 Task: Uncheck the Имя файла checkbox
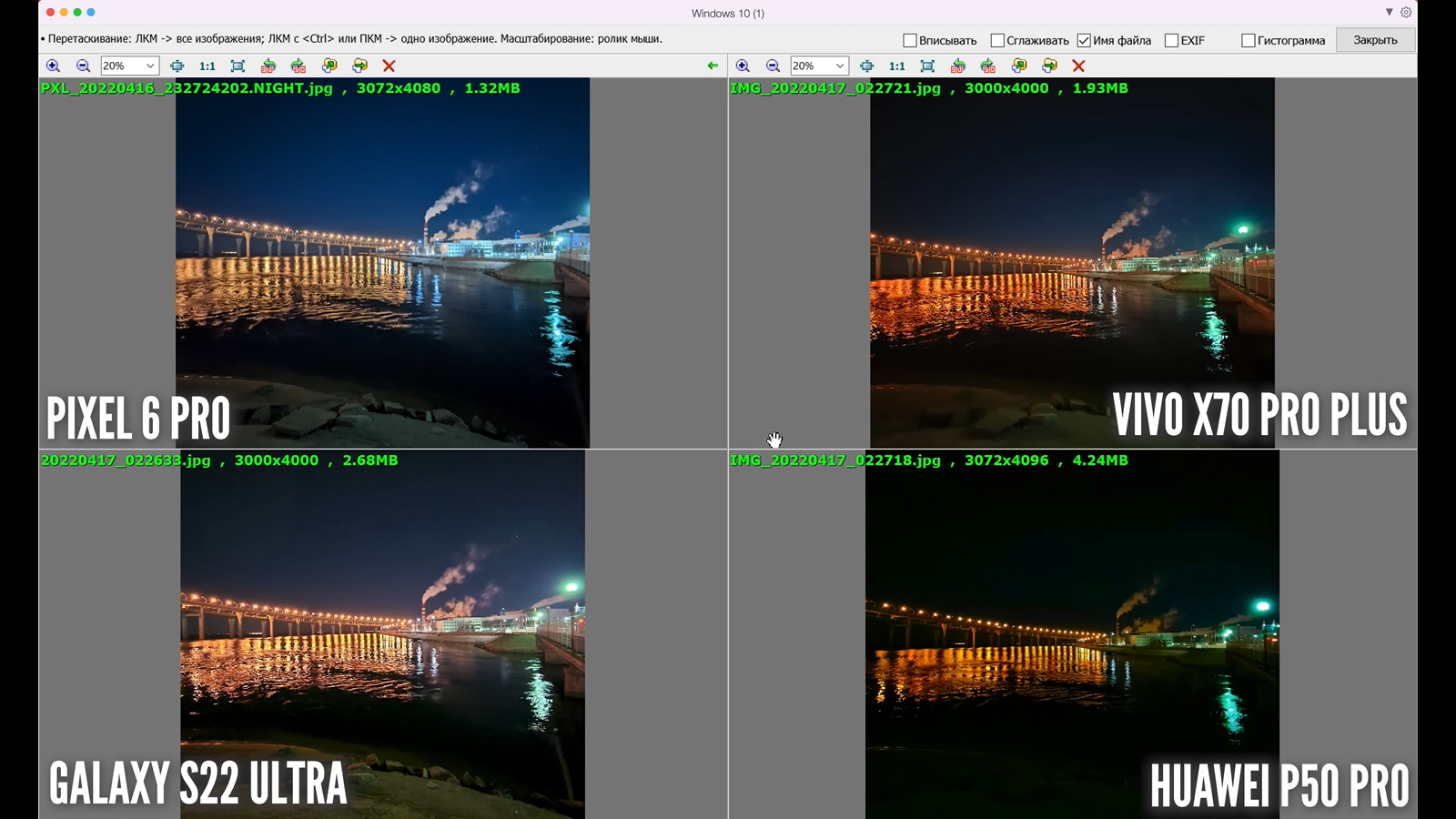[1084, 40]
